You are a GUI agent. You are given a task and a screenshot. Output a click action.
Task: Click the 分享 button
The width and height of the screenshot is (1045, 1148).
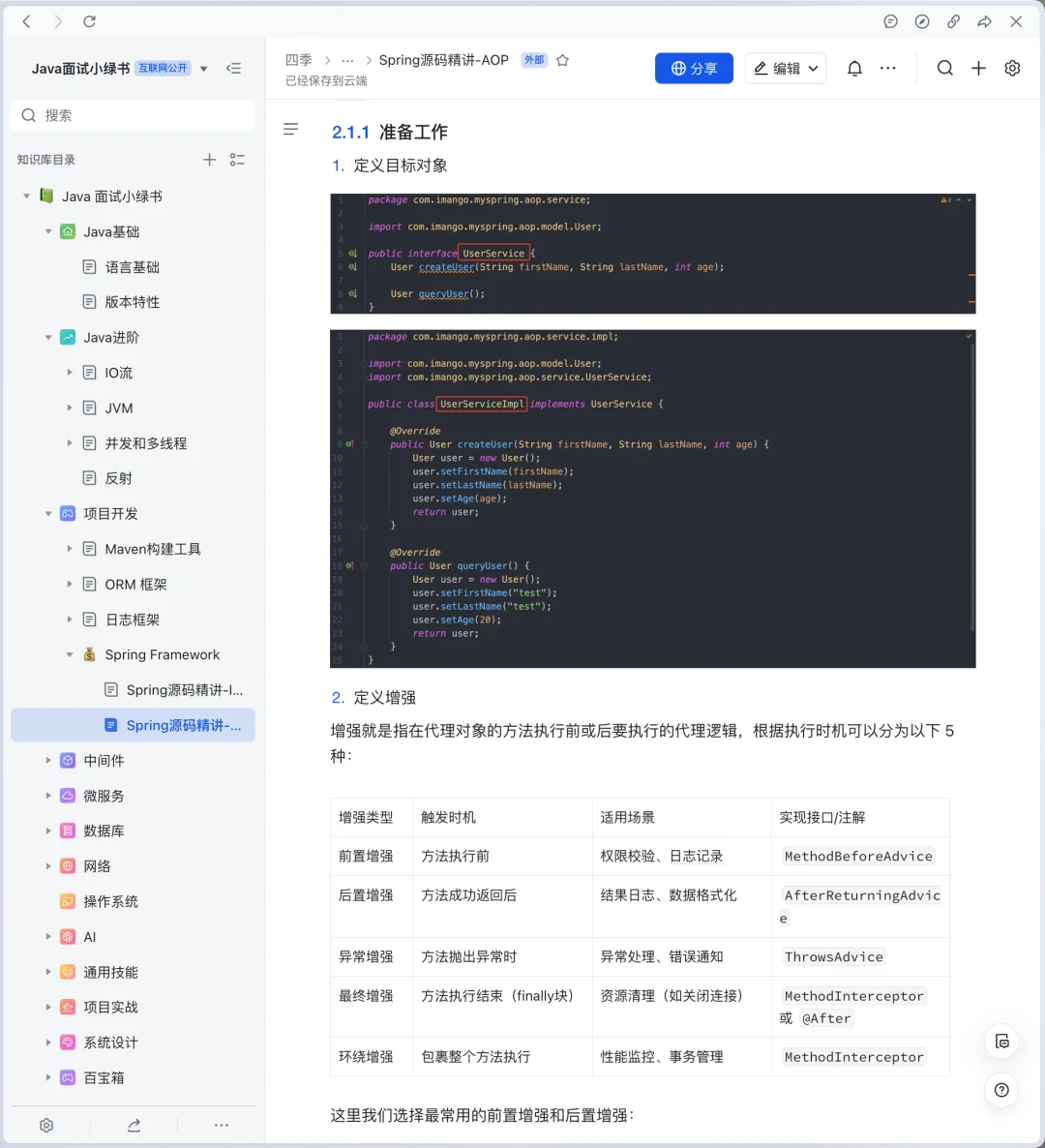(x=694, y=68)
